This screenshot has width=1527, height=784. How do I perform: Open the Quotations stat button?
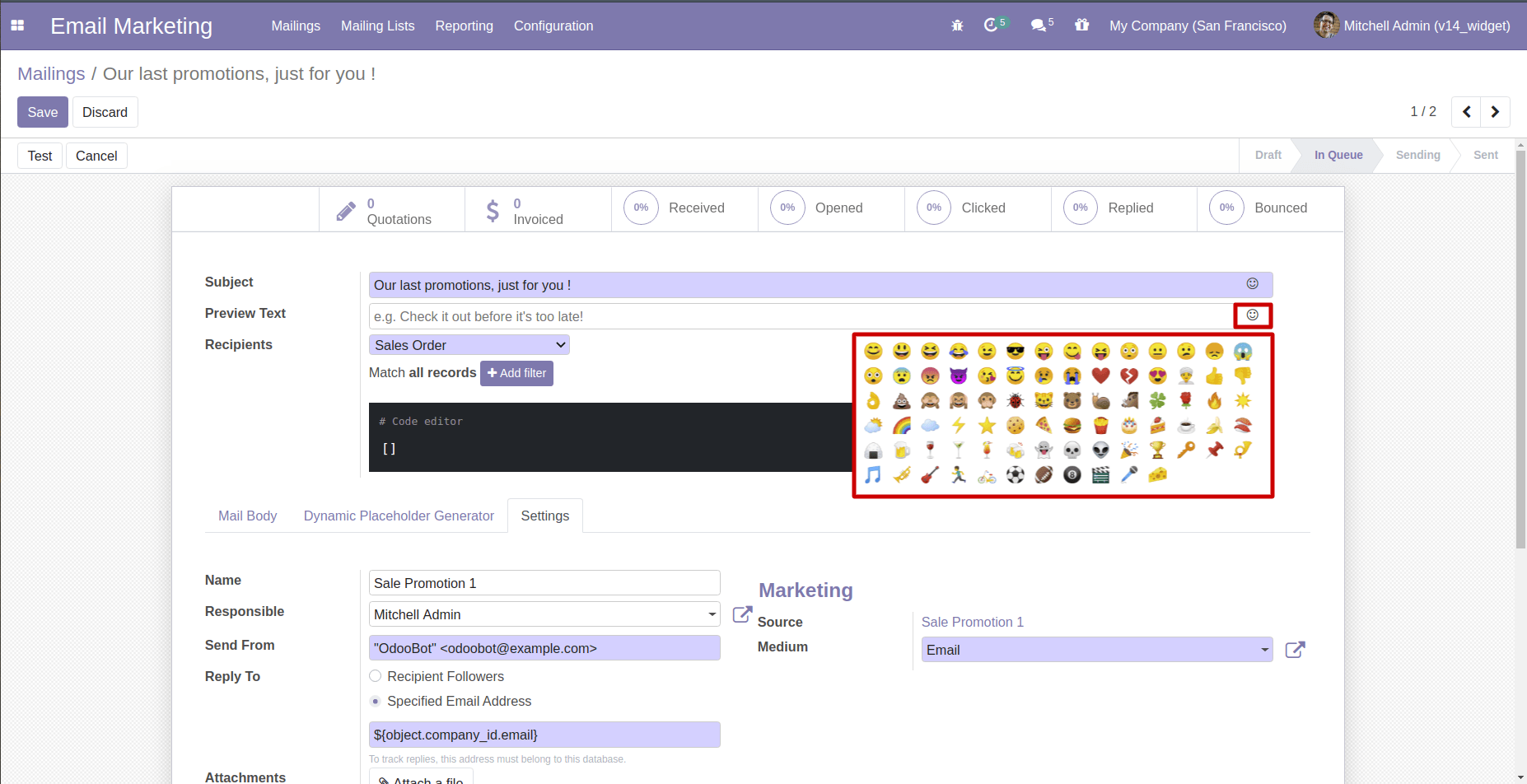point(392,210)
